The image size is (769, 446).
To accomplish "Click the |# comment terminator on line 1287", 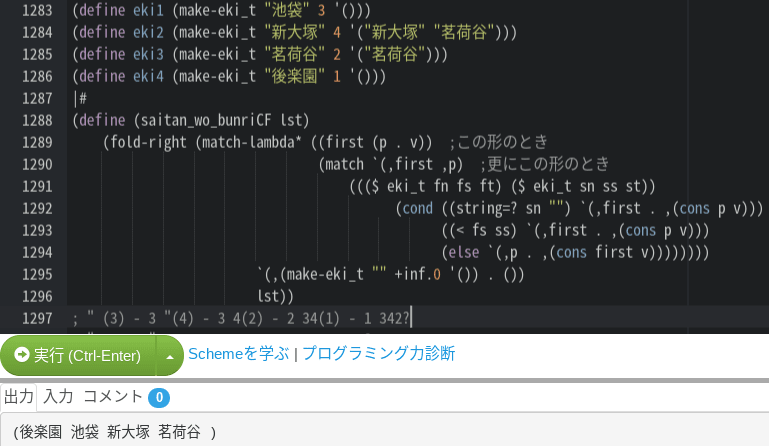I will tap(80, 98).
